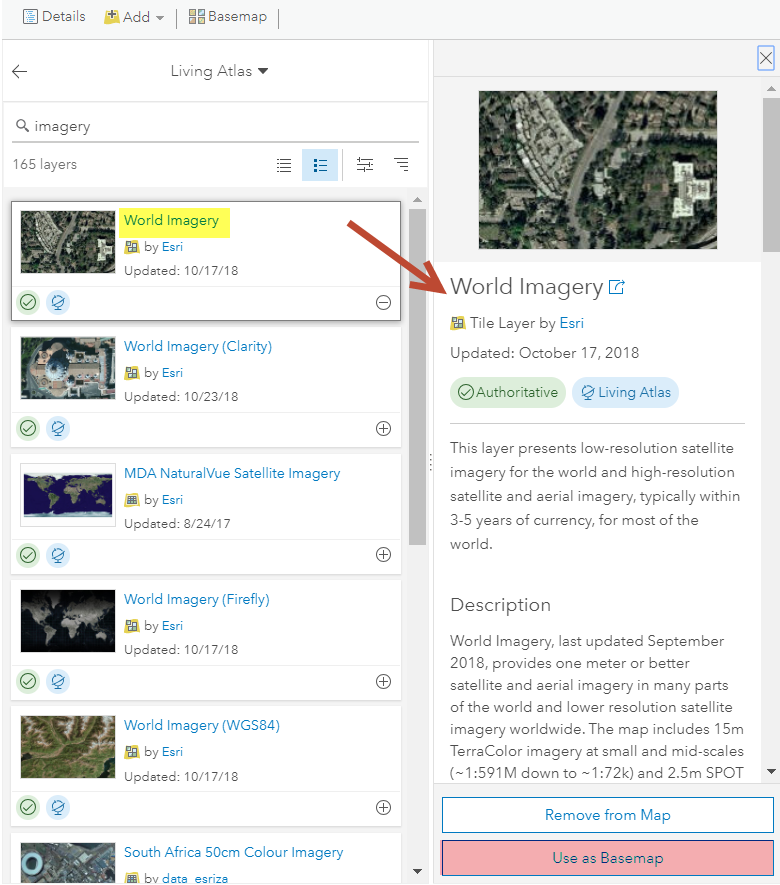This screenshot has height=885, width=780.
Task: Open World Imagery item page external link icon
Action: [617, 287]
